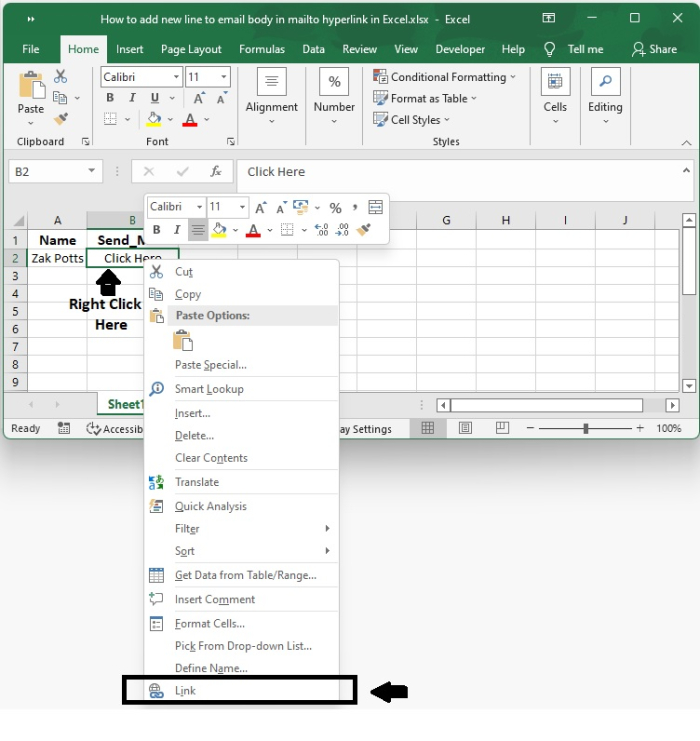Viewport: 700px width, 741px height.
Task: Click the Share button
Action: [655, 49]
